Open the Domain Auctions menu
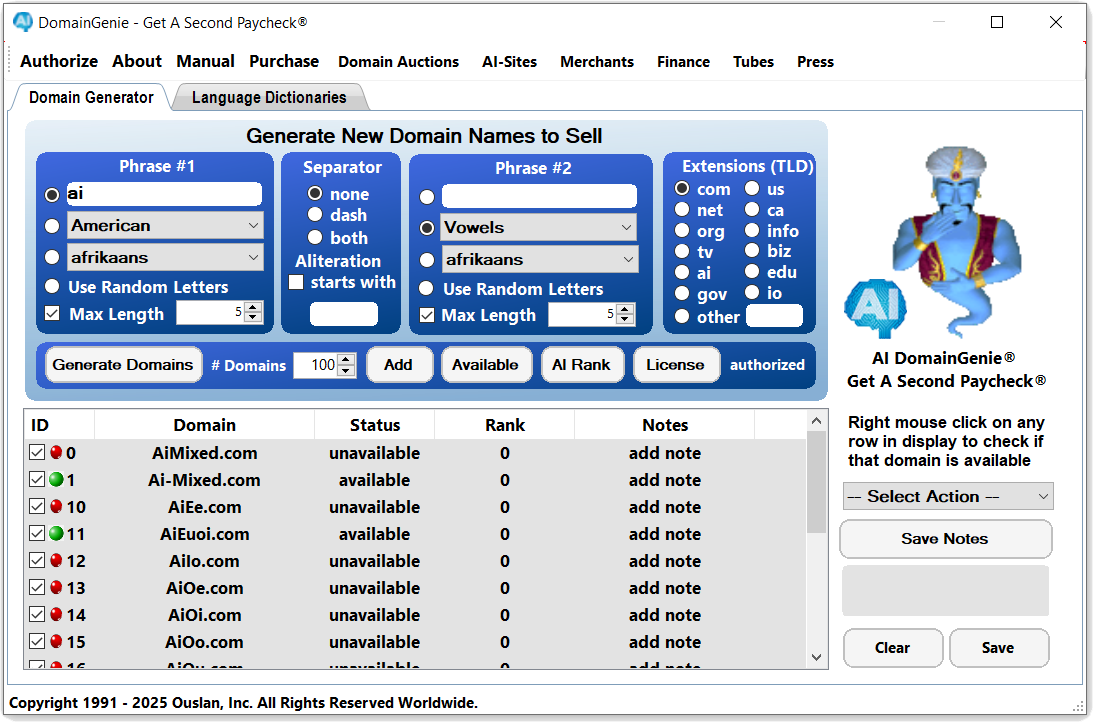This screenshot has width=1093, height=722. (x=399, y=62)
